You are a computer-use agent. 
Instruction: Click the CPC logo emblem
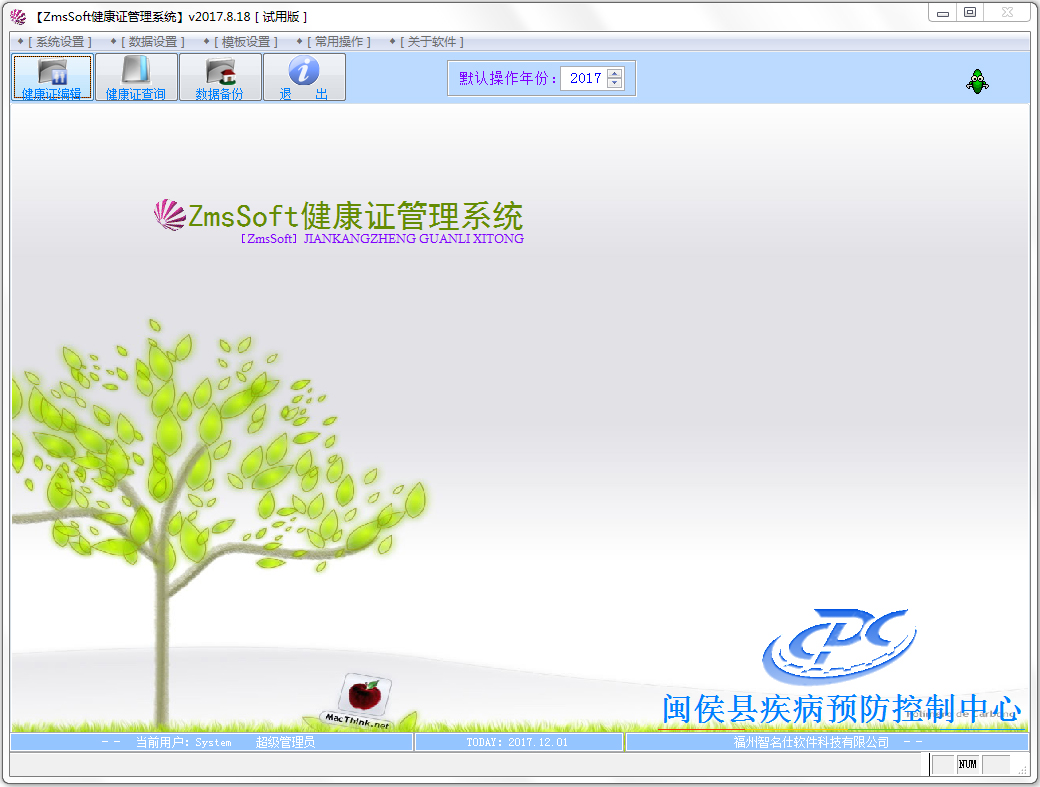[839, 647]
